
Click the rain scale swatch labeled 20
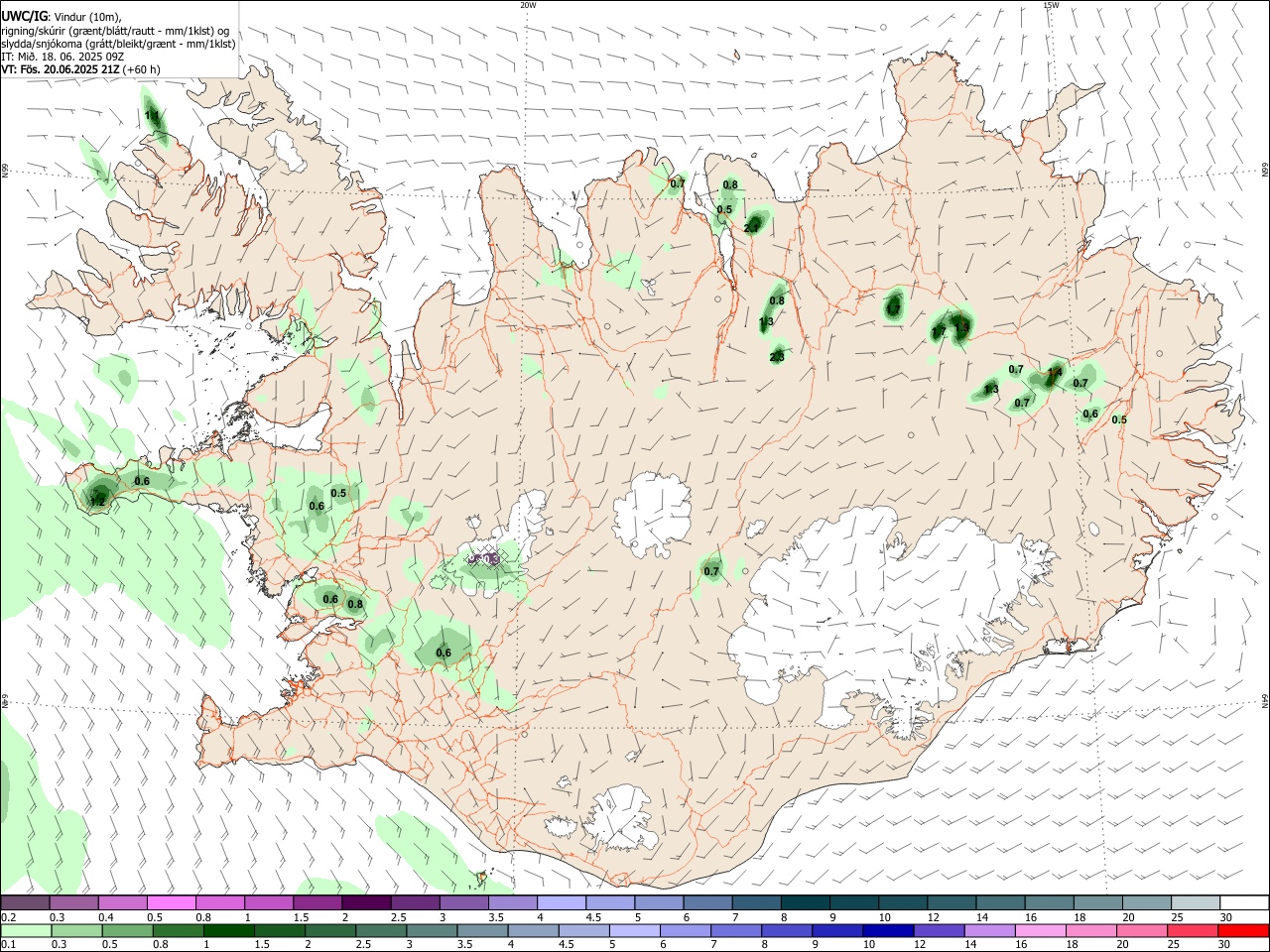coord(1141,930)
